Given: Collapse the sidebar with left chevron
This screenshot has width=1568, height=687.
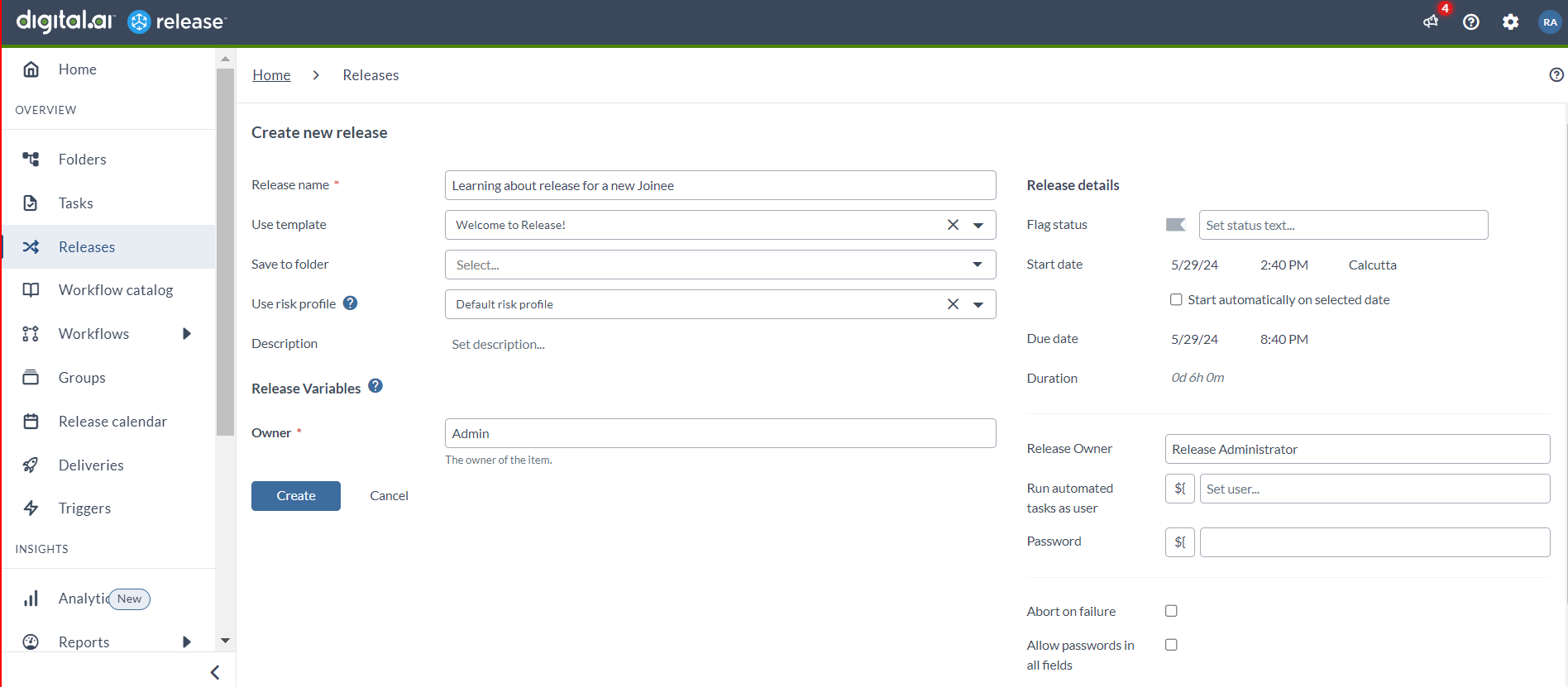Looking at the screenshot, I should point(215,673).
